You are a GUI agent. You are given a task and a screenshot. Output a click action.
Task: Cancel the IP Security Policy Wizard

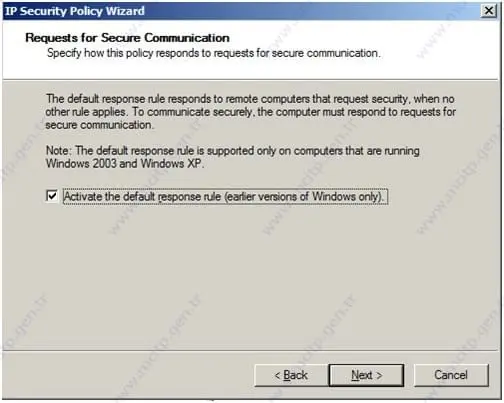coord(451,375)
